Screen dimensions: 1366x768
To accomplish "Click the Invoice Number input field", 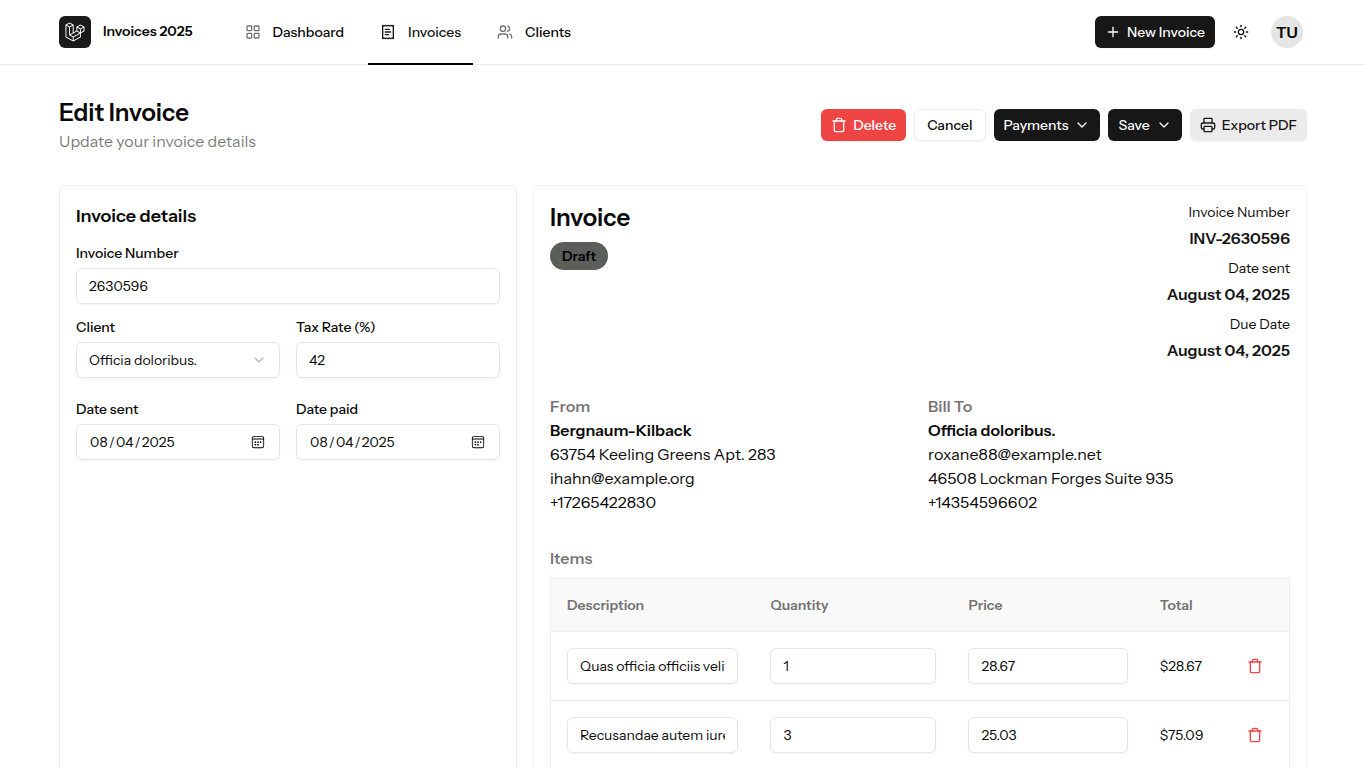I will [x=288, y=286].
